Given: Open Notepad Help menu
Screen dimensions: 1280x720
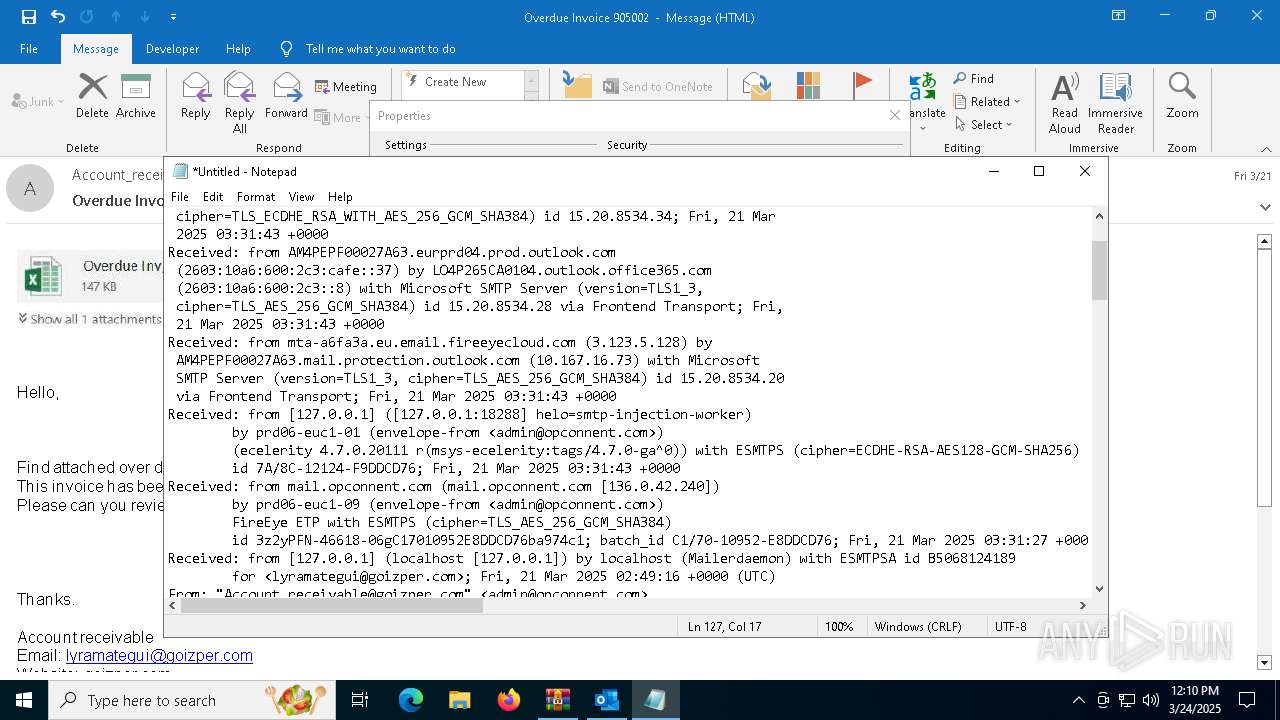Looking at the screenshot, I should pyautogui.click(x=340, y=197).
